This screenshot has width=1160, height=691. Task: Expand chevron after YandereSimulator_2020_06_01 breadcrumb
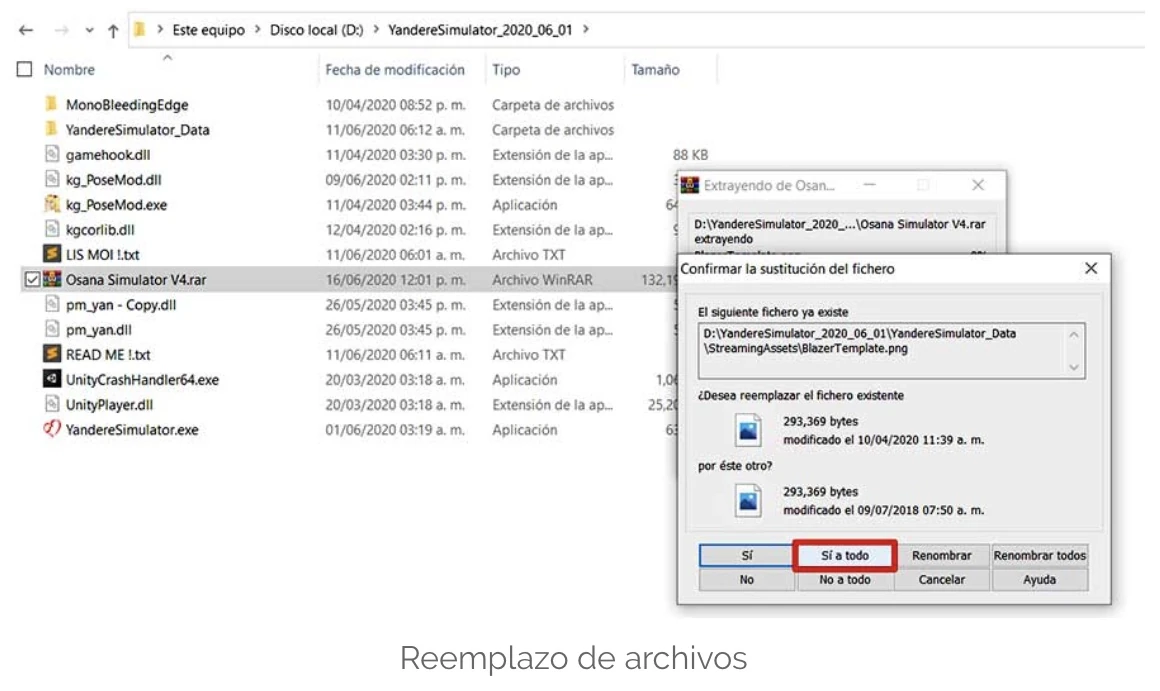point(586,30)
